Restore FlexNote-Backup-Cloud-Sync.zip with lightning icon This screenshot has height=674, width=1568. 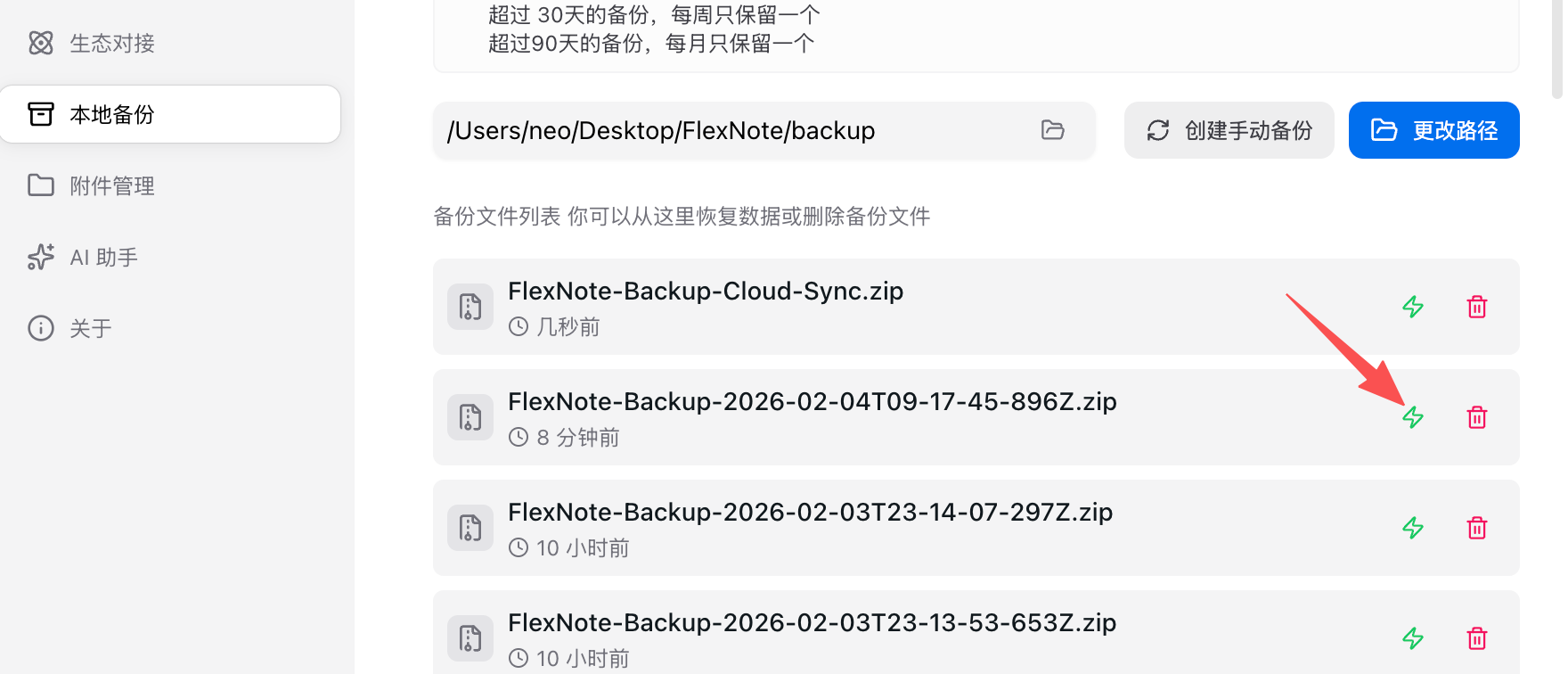(x=1413, y=307)
